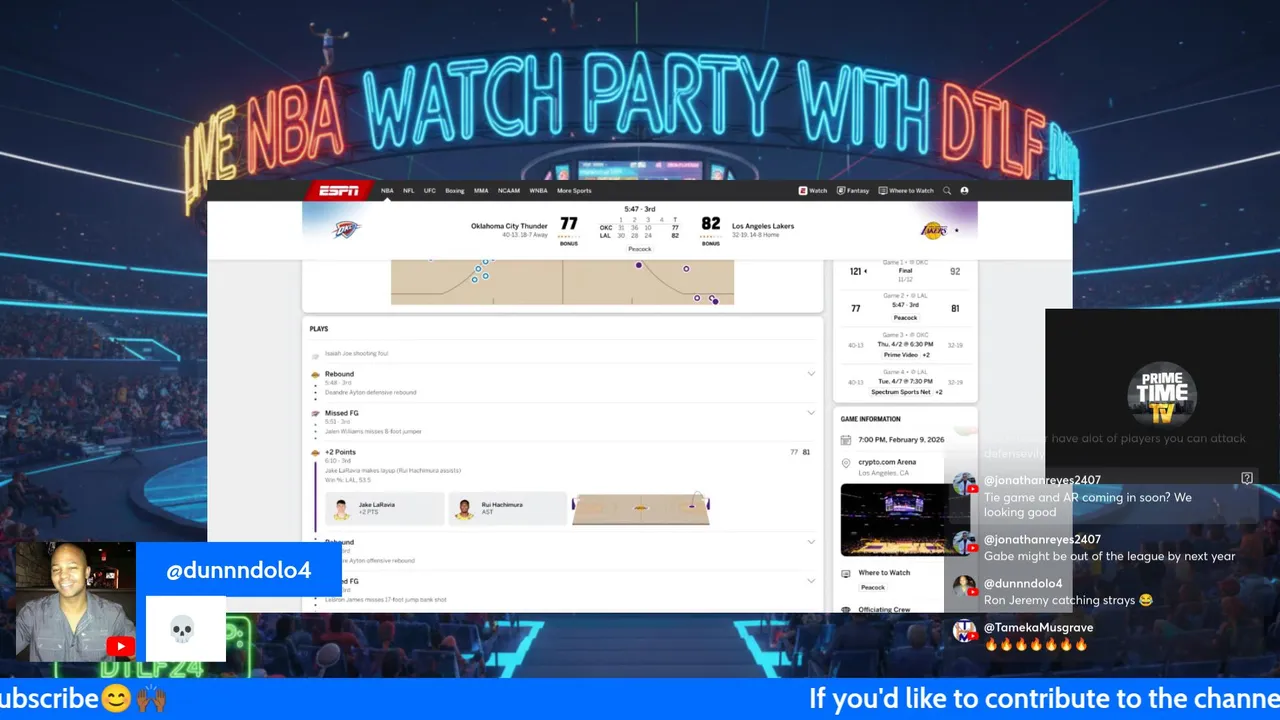Click the Watch link in header
Viewport: 1280px width, 720px height.
pos(818,191)
